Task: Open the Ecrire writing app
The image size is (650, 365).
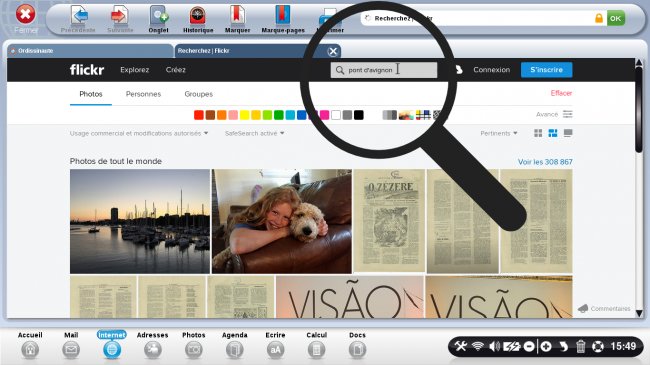Action: [275, 345]
